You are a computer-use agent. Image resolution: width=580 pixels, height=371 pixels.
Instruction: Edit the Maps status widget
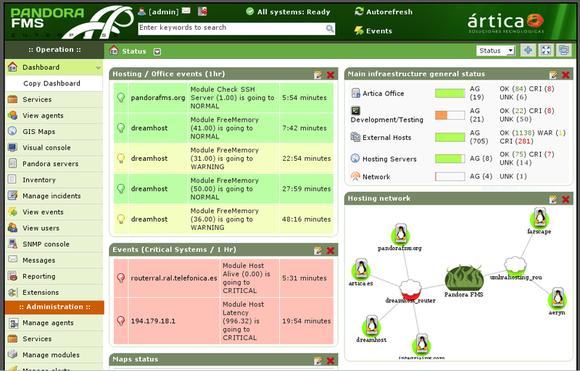coord(318,361)
